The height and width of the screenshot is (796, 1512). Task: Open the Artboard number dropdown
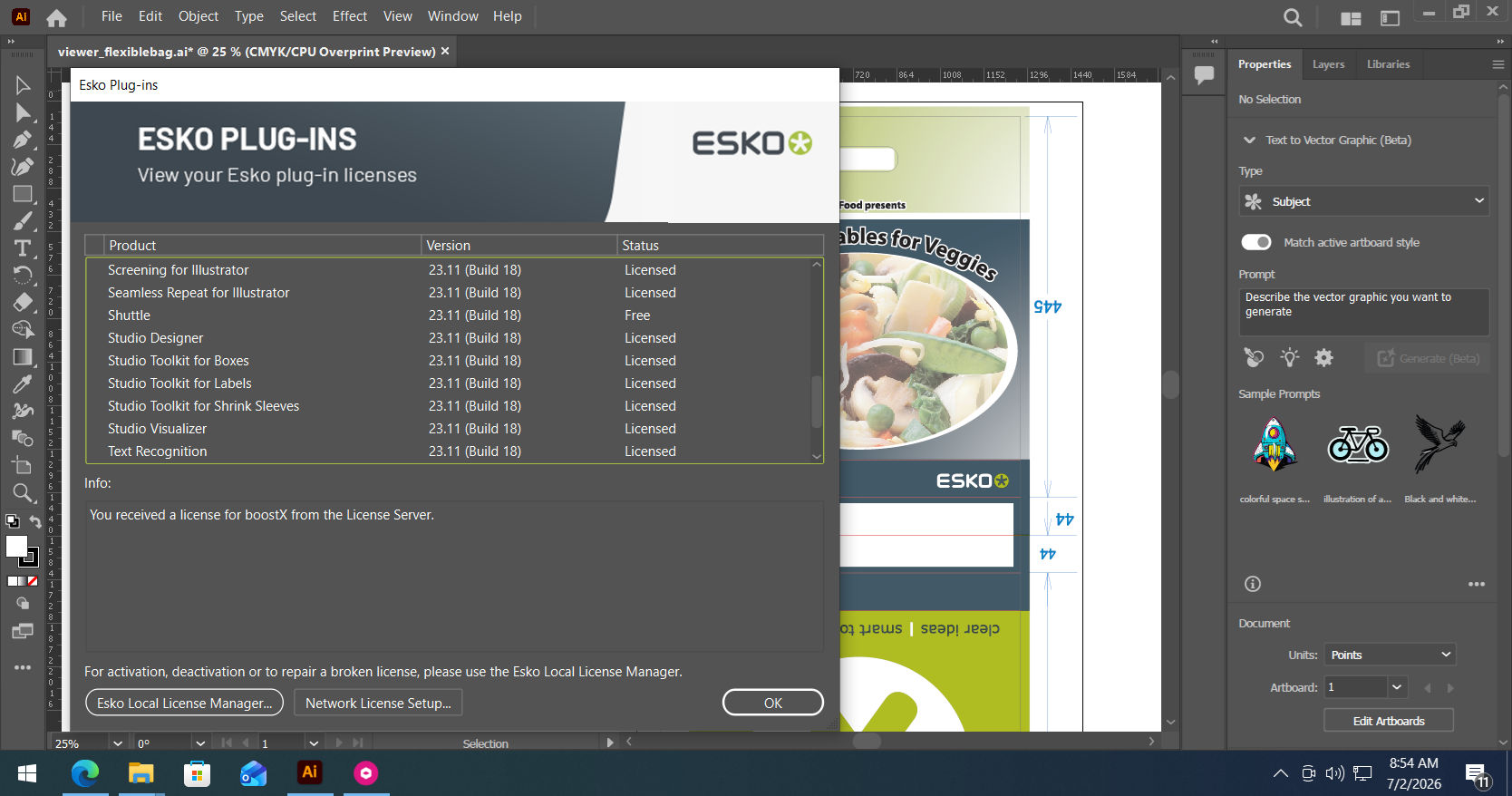1397,687
